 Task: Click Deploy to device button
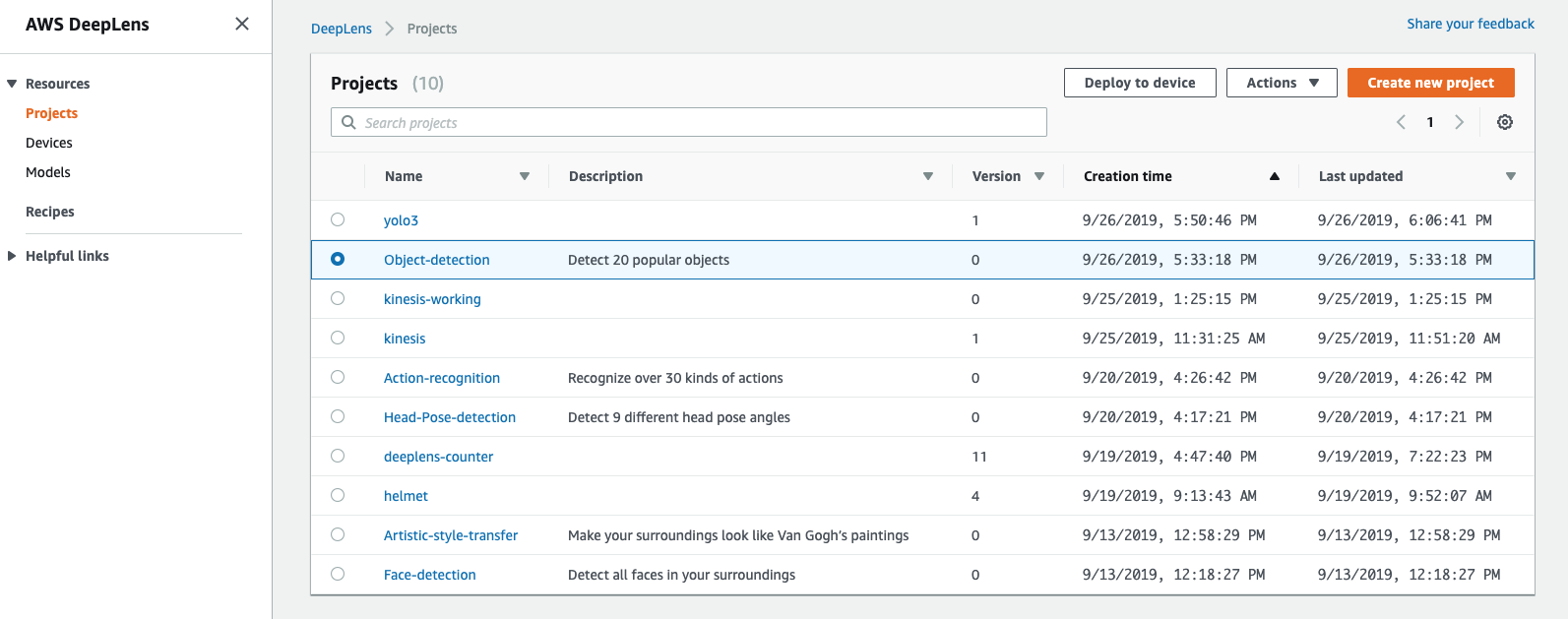click(x=1140, y=83)
